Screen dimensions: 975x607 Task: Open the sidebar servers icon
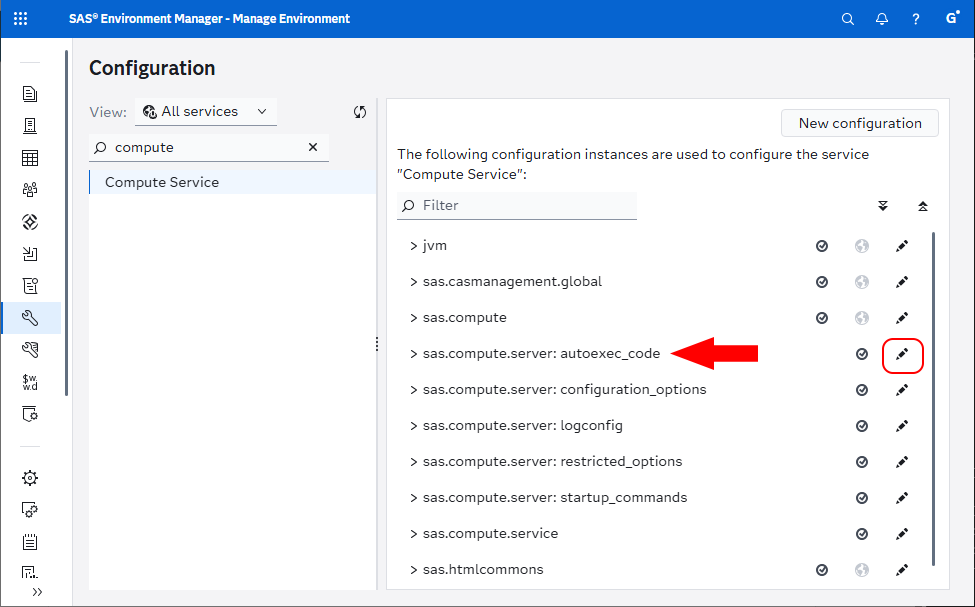pyautogui.click(x=30, y=126)
